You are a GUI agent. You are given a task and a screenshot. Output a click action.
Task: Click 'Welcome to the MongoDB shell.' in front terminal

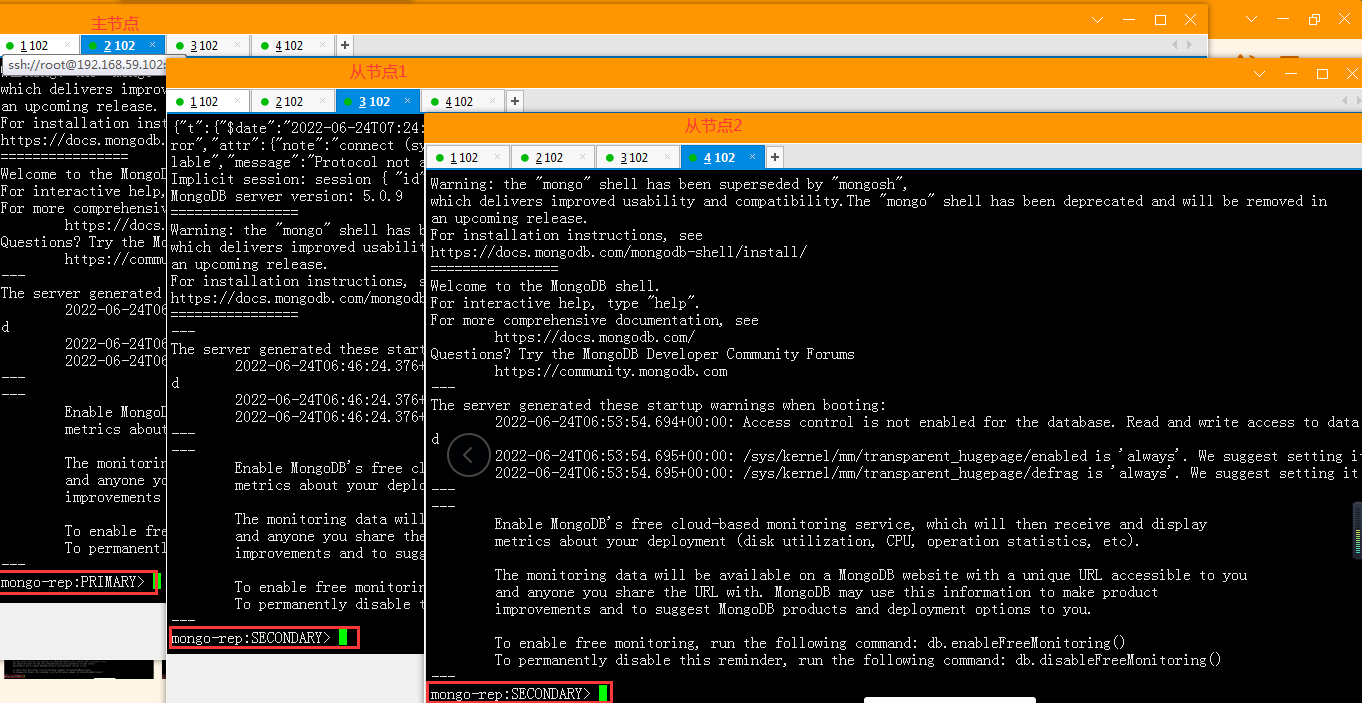545,286
